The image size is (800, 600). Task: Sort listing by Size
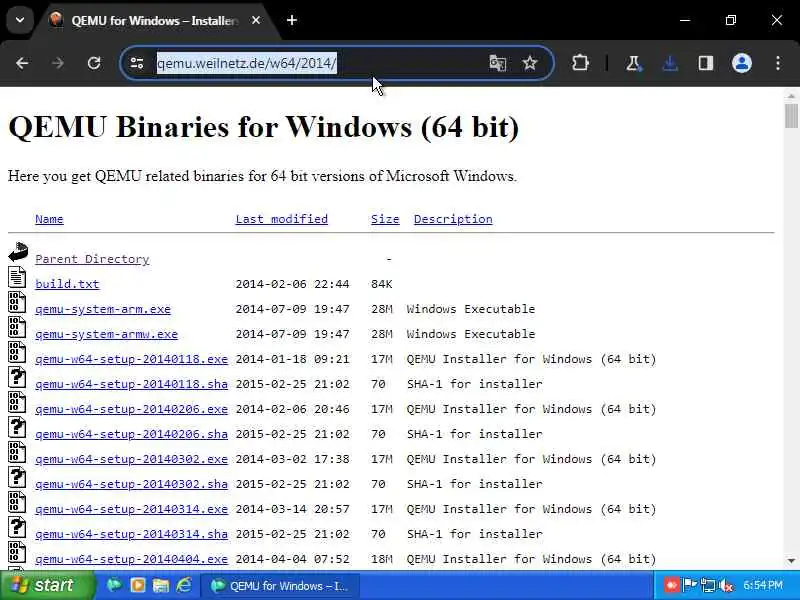tap(385, 219)
